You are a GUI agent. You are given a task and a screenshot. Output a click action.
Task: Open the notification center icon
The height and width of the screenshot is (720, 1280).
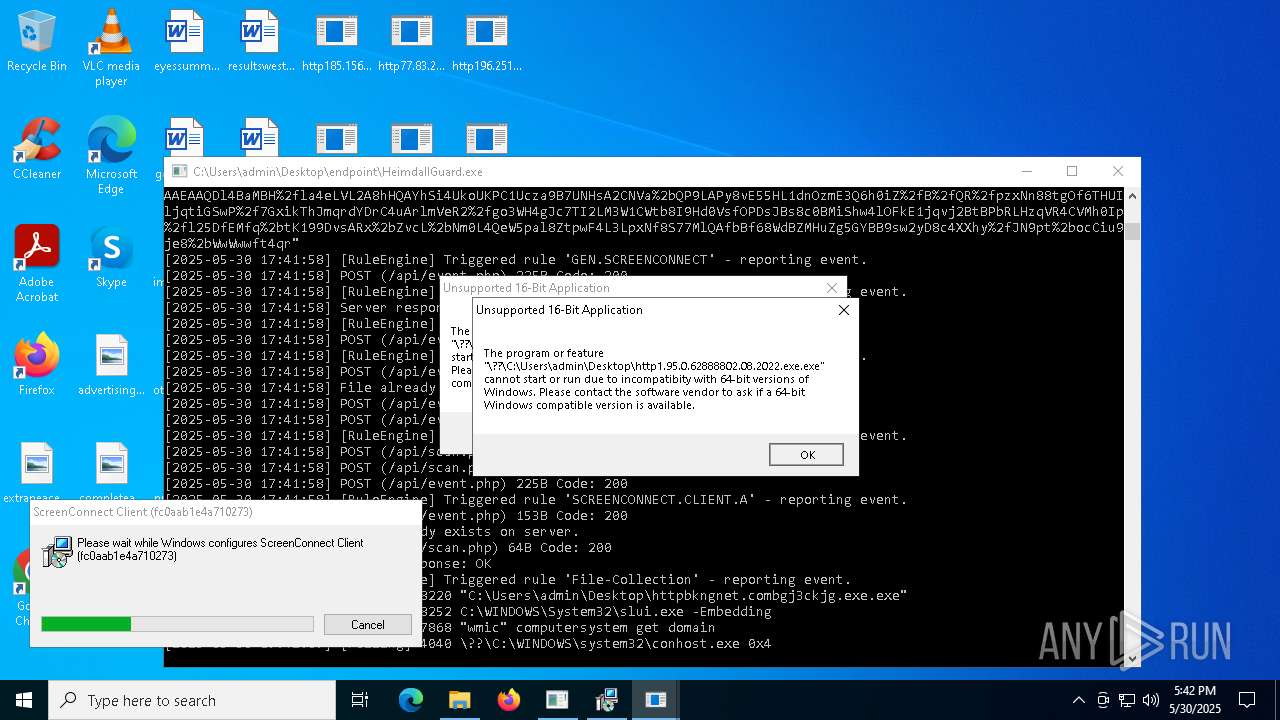[1247, 700]
